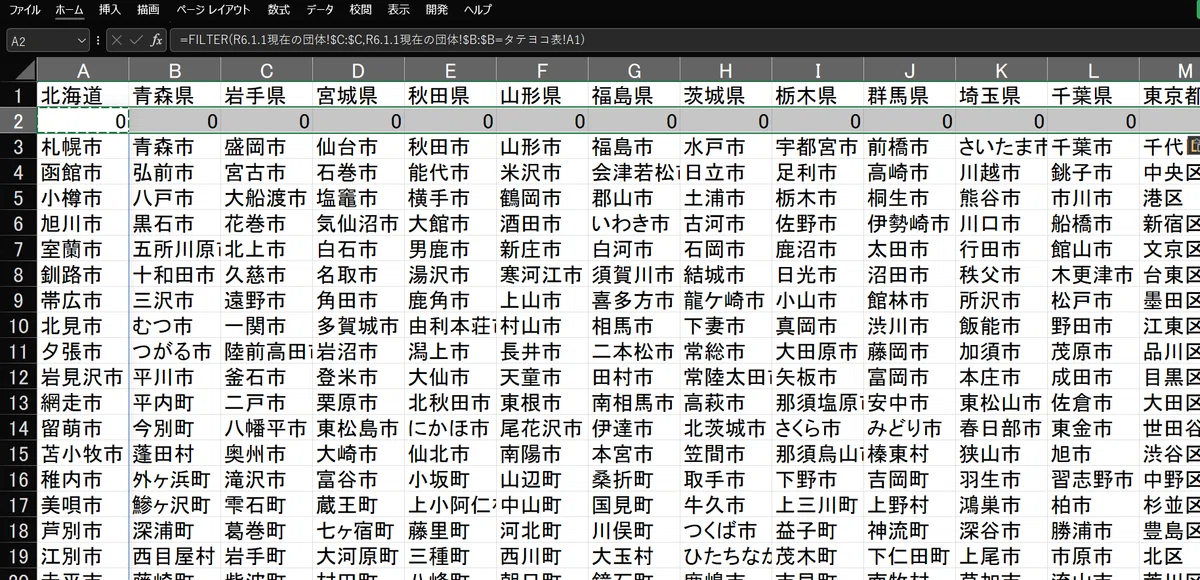
Task: Select cell 岩手県
Action: (266, 95)
